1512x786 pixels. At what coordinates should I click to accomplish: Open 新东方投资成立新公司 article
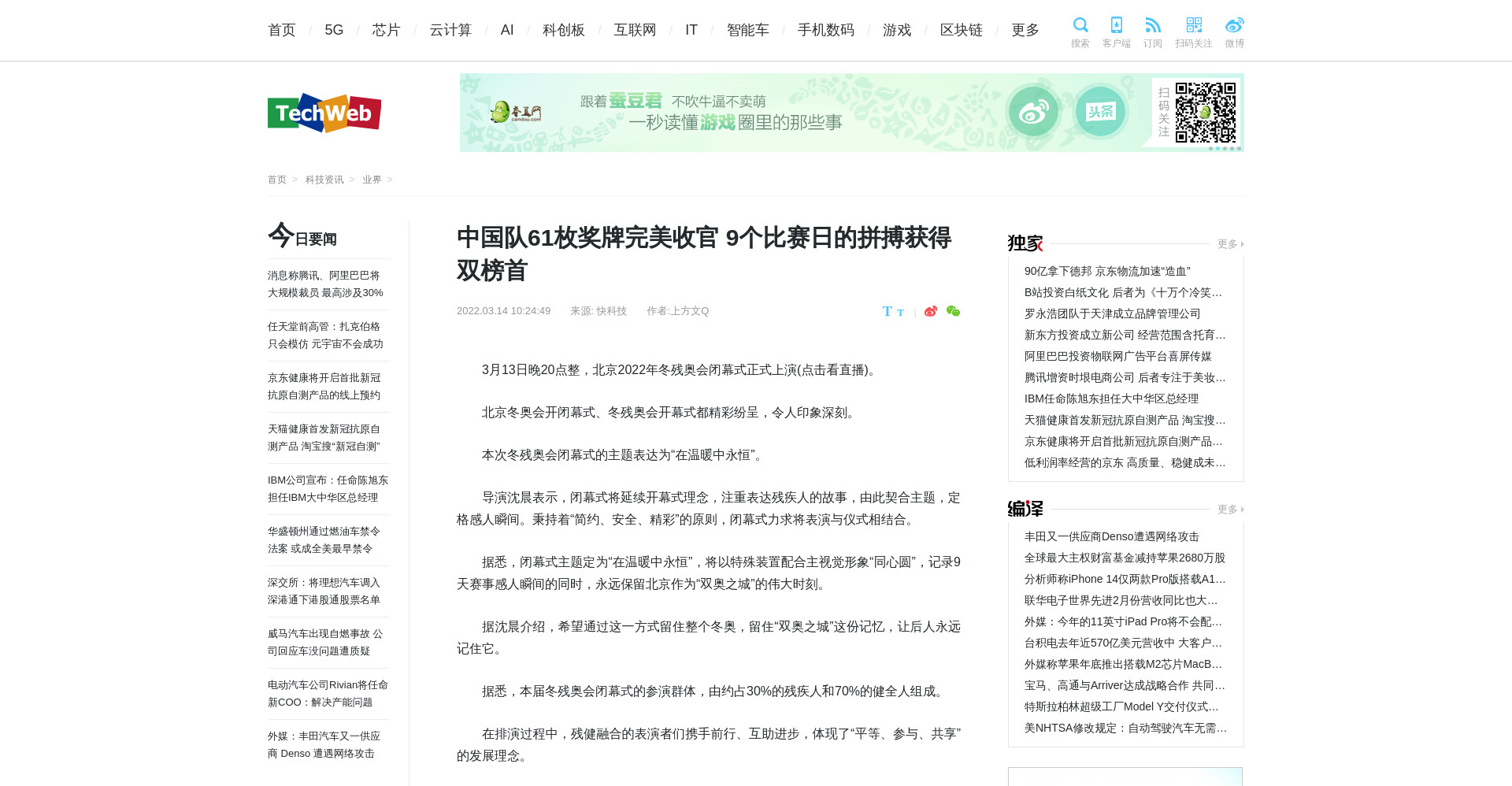coord(1125,335)
